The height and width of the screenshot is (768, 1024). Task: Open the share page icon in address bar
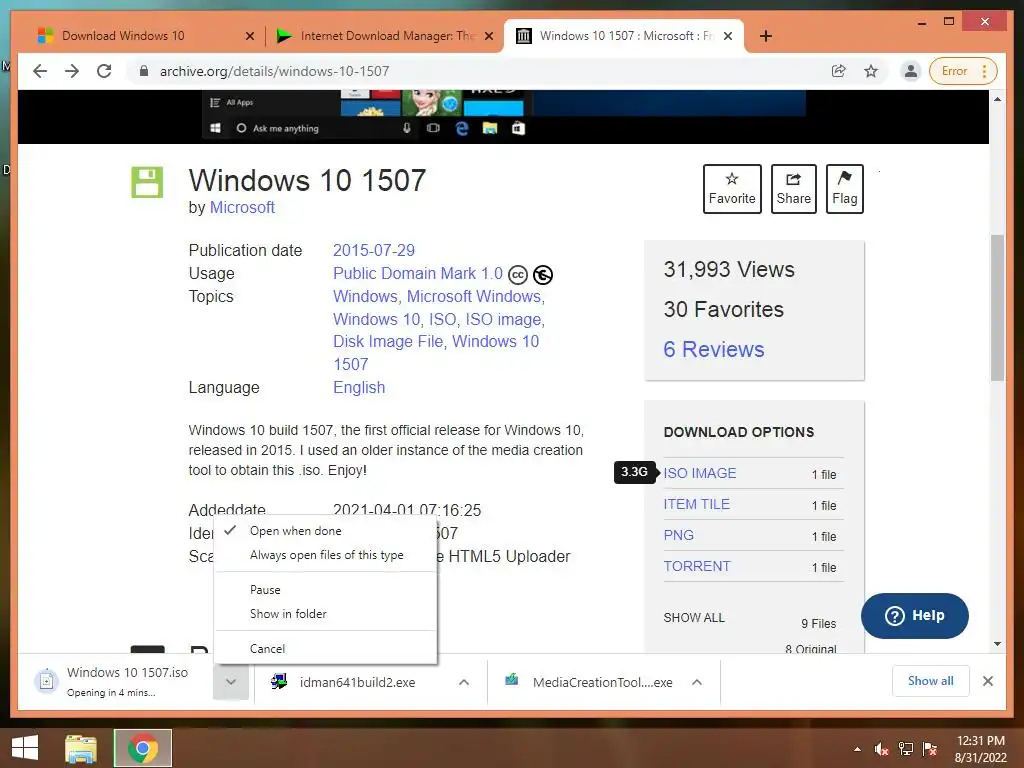[839, 71]
